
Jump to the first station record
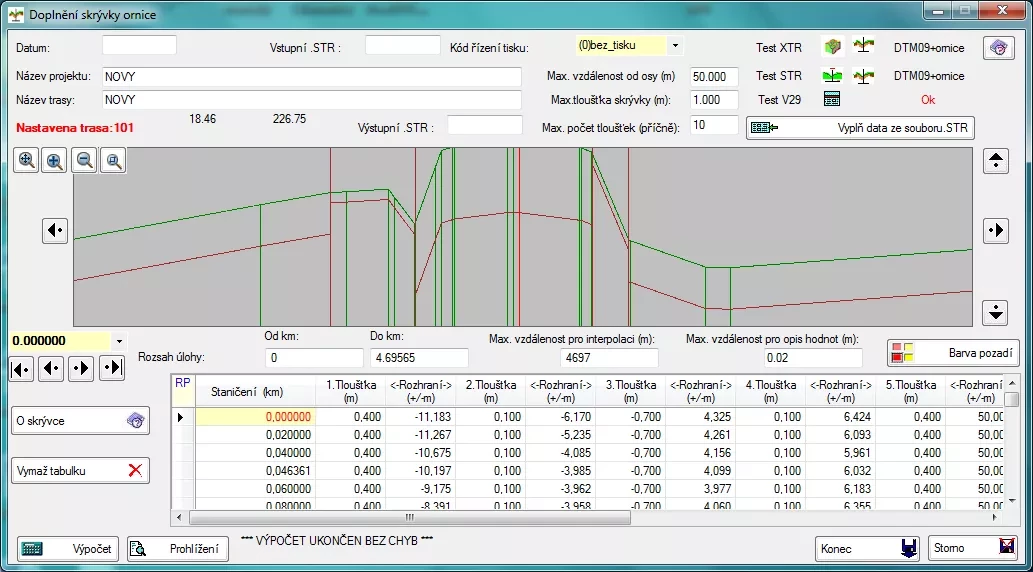coord(22,368)
